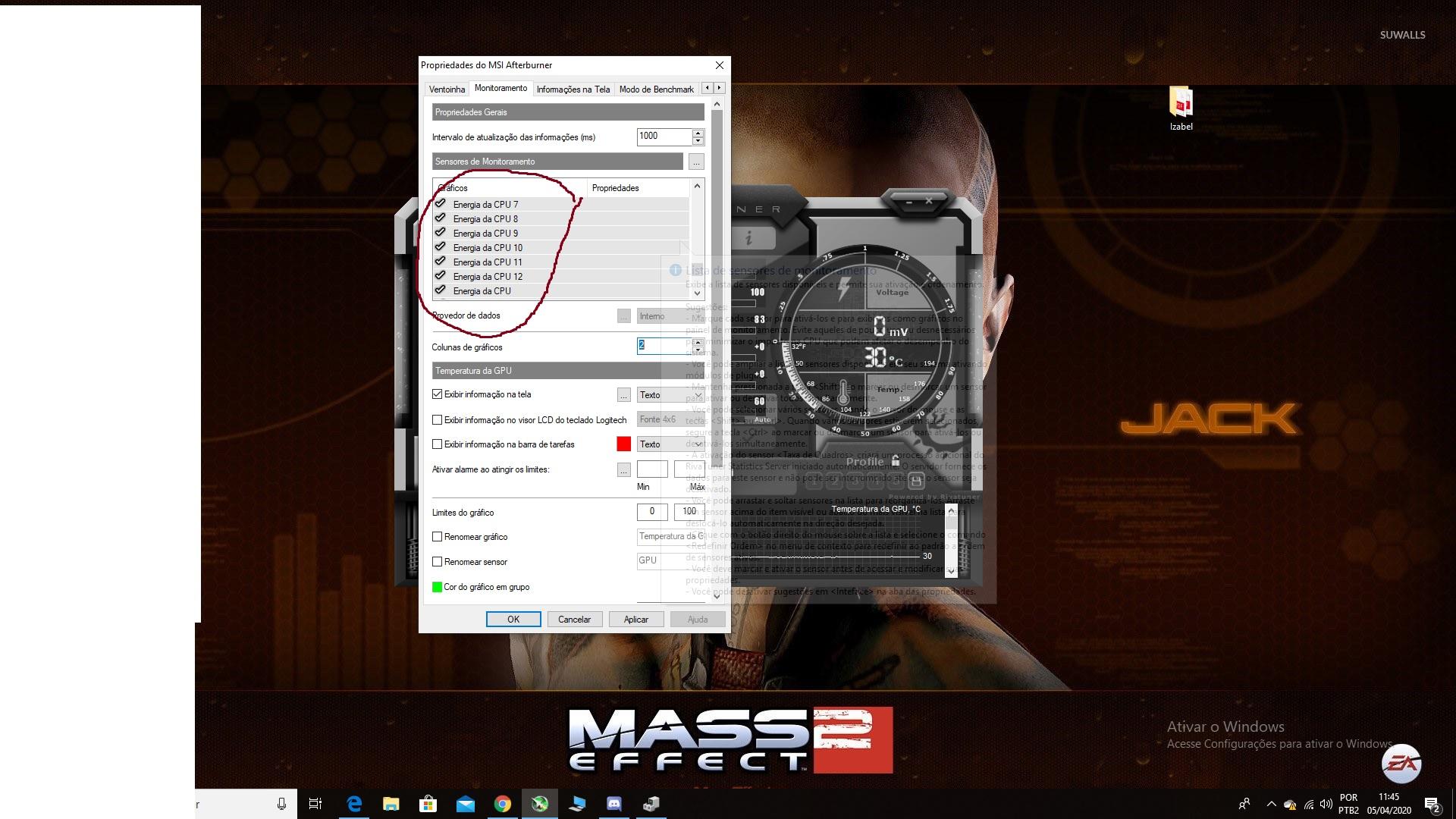Toggle Energia da CPU 8 sensor checkmark
This screenshot has width=1456, height=819.
coord(441,218)
